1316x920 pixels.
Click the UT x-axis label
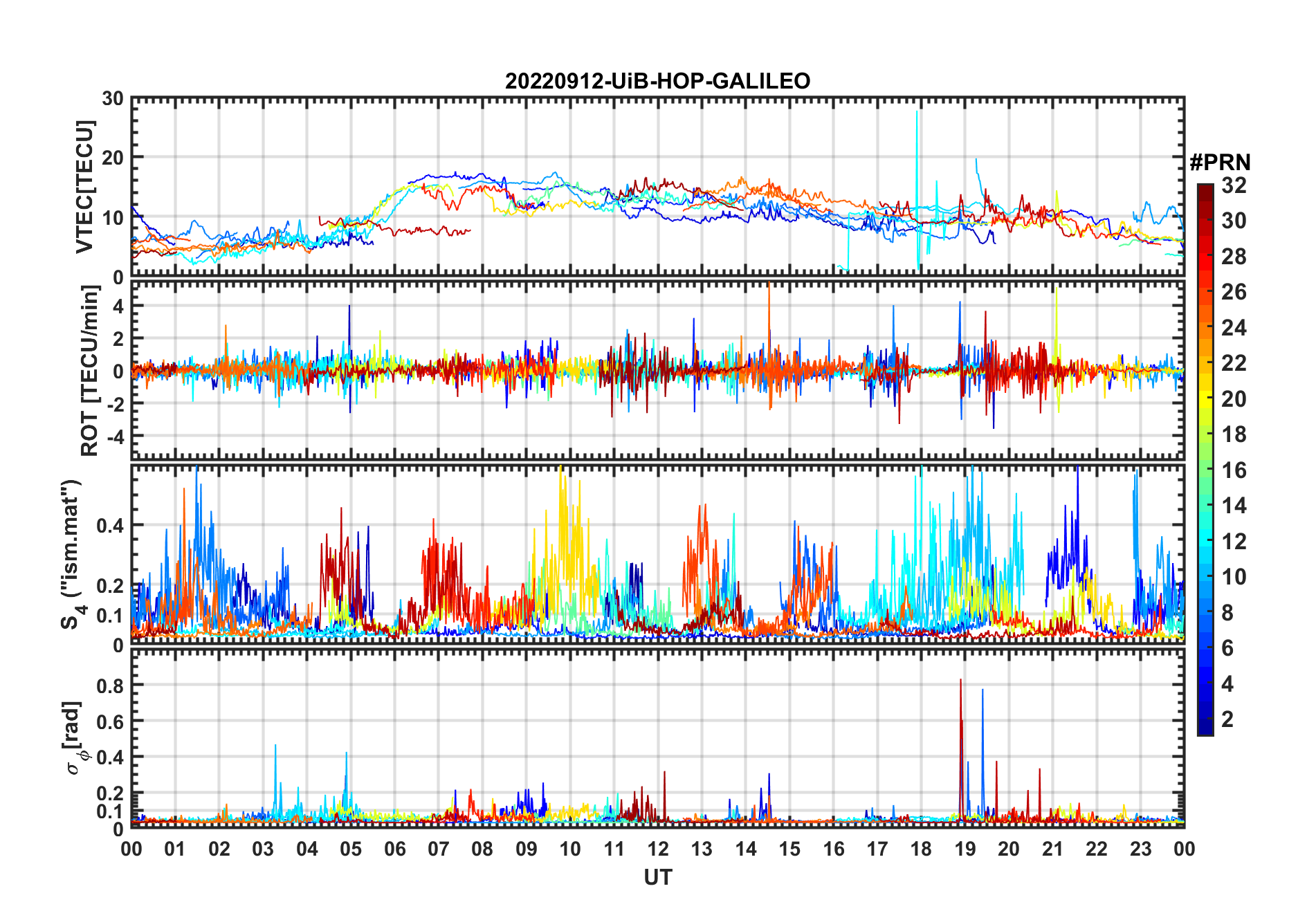pos(657,877)
